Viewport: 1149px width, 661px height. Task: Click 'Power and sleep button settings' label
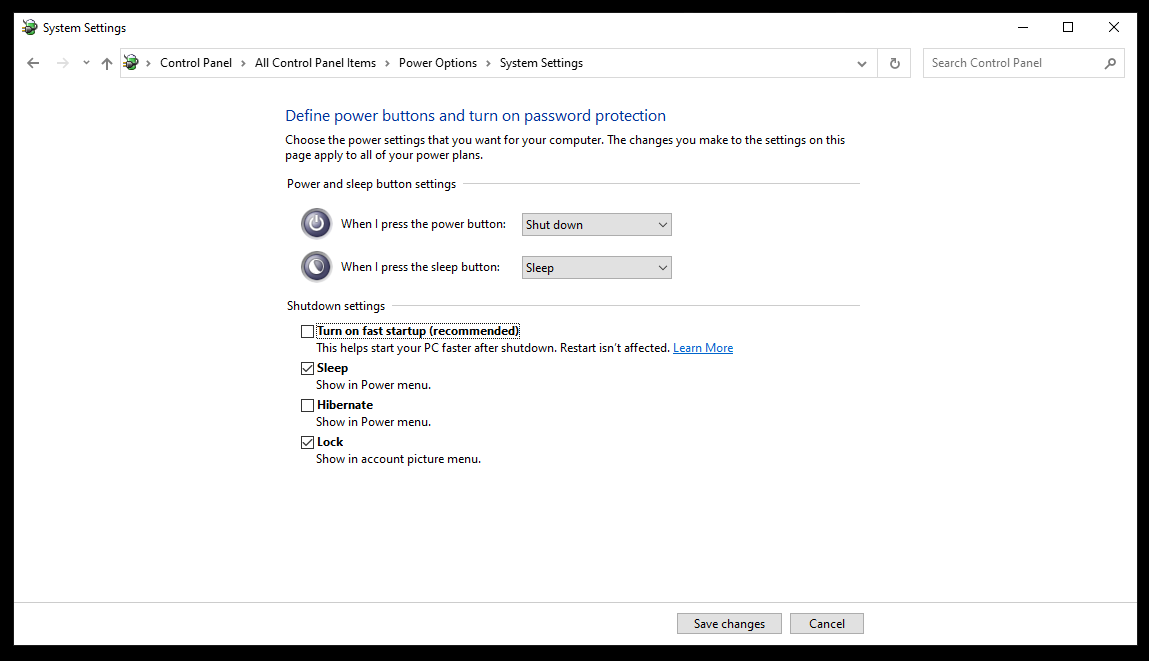tap(371, 184)
